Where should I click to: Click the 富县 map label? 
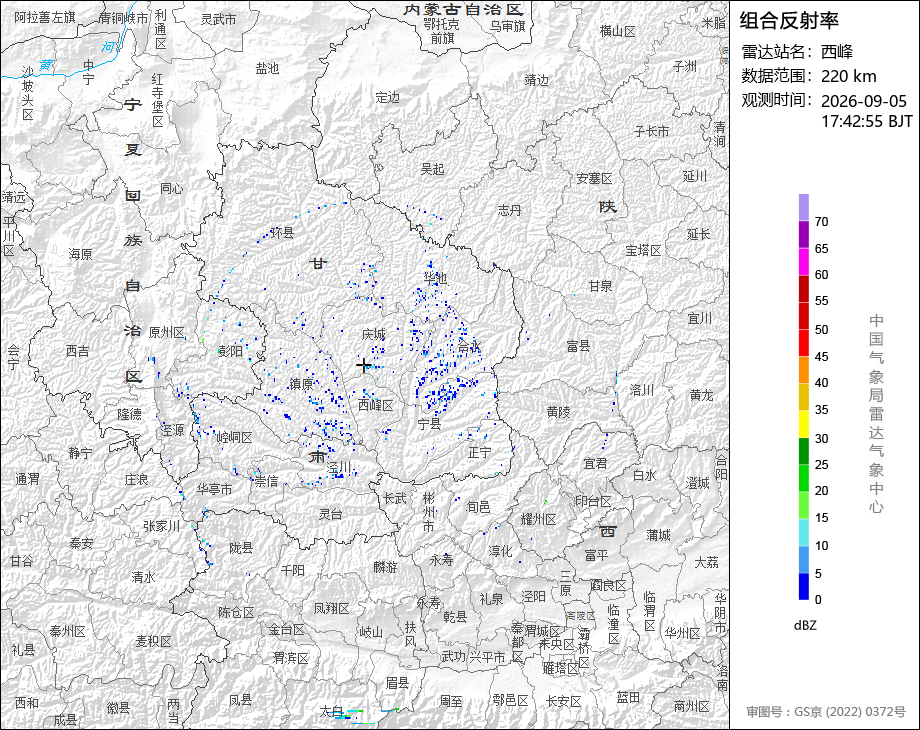[578, 346]
